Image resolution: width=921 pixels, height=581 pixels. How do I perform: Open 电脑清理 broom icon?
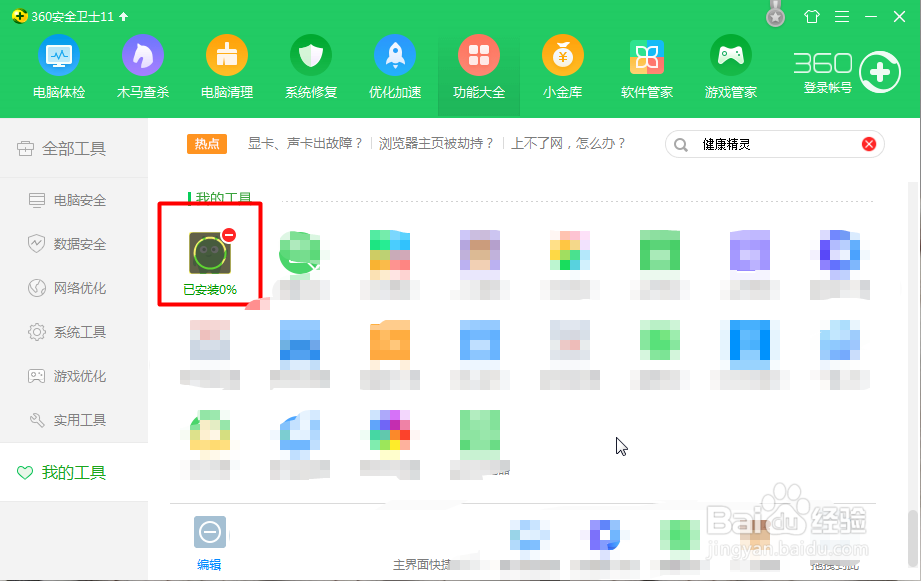click(x=227, y=68)
